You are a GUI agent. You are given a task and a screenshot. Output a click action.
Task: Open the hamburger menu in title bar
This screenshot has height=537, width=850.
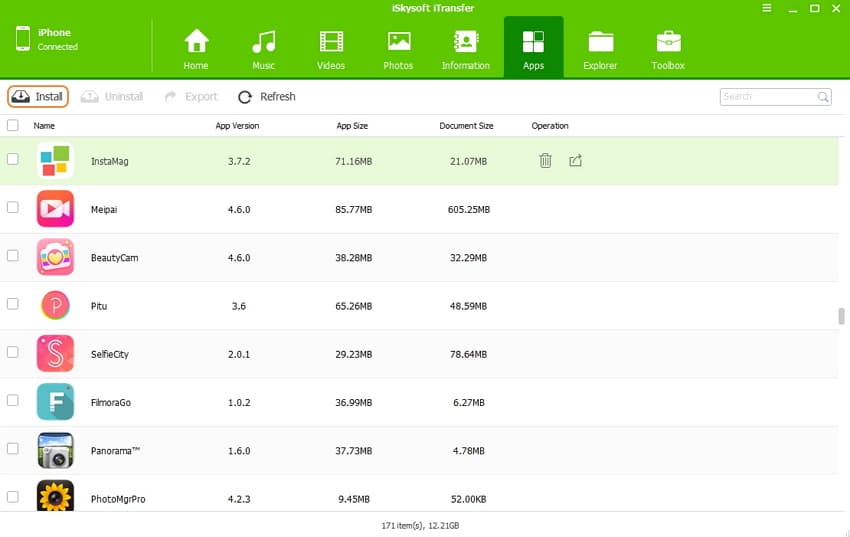(767, 8)
